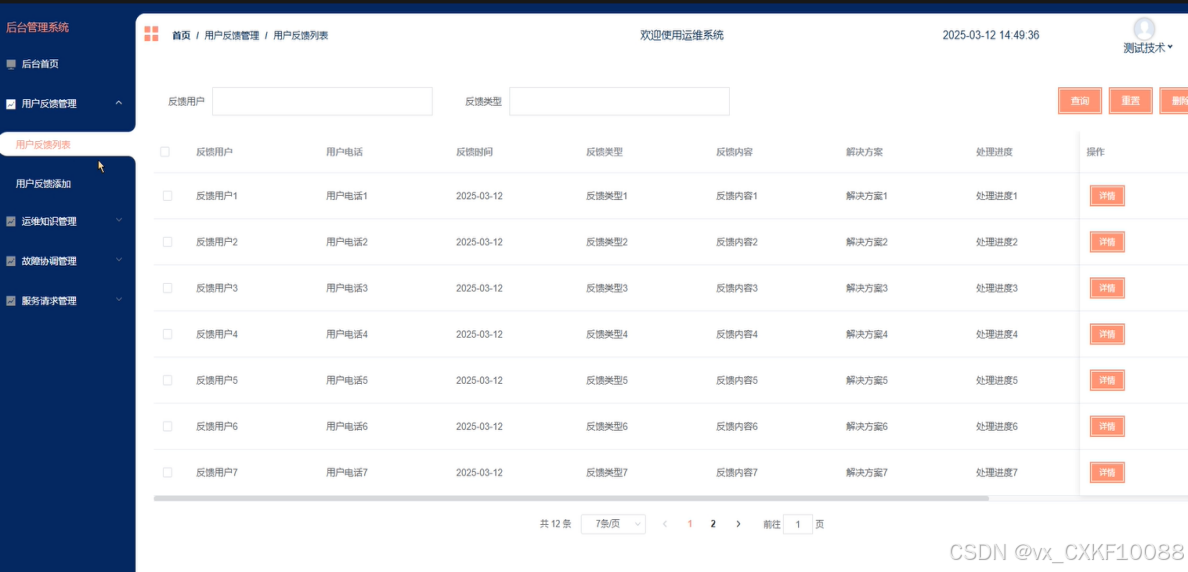The image size is (1188, 572).
Task: Click cell 处理进度4
Action: click(x=997, y=334)
